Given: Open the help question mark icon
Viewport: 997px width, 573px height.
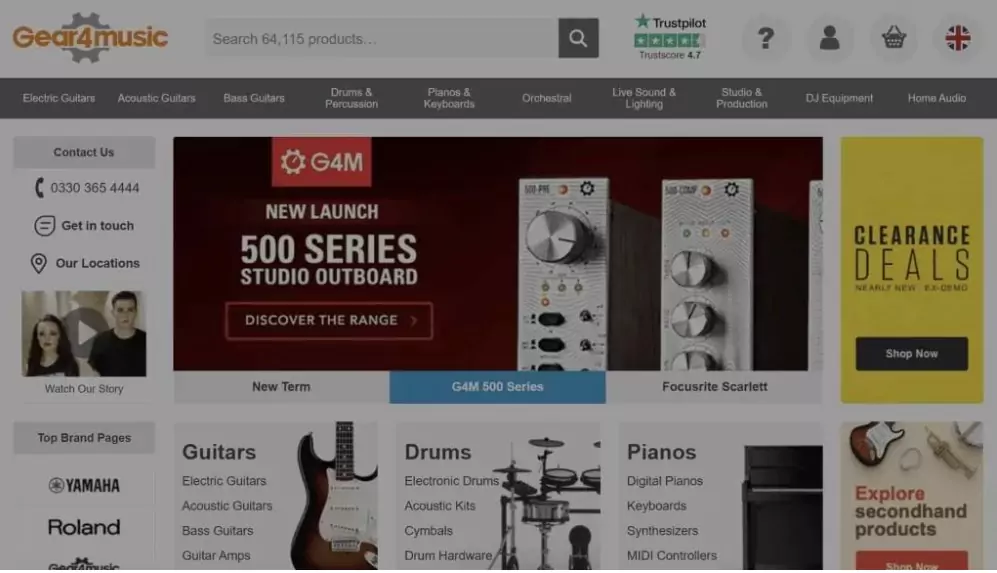Looking at the screenshot, I should click(766, 38).
